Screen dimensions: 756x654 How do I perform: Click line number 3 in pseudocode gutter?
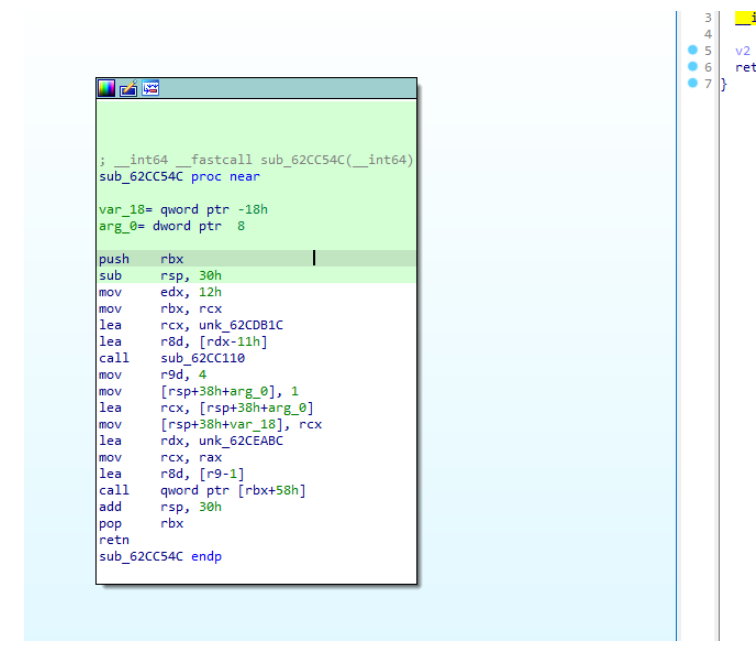pyautogui.click(x=707, y=18)
